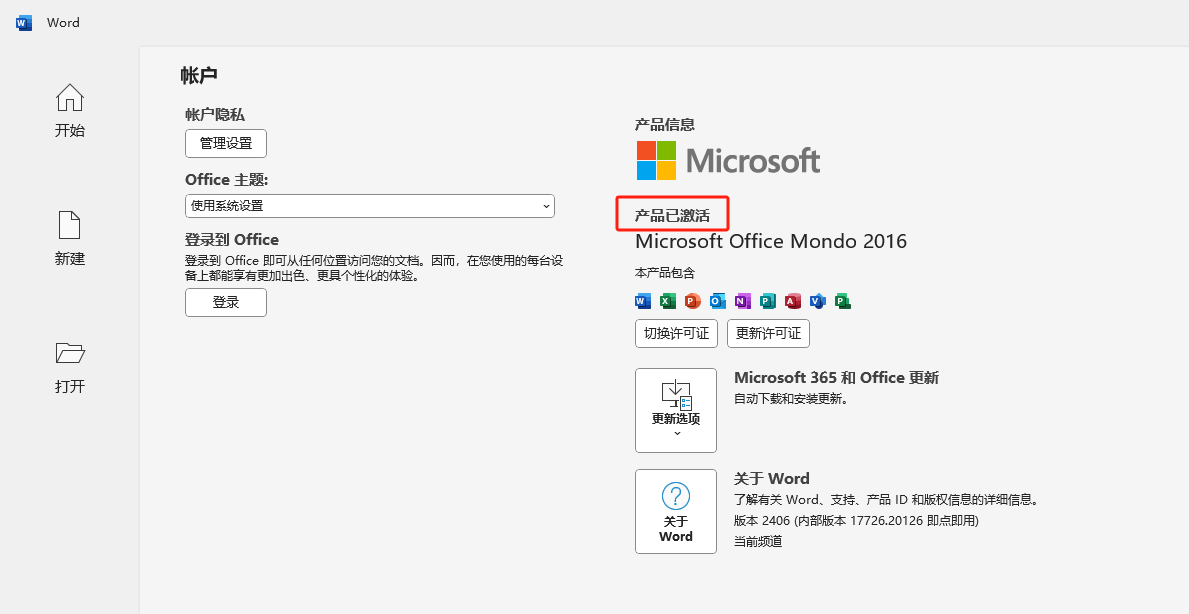Click the teal Publisher icon
The width and height of the screenshot is (1189, 614).
(x=767, y=301)
